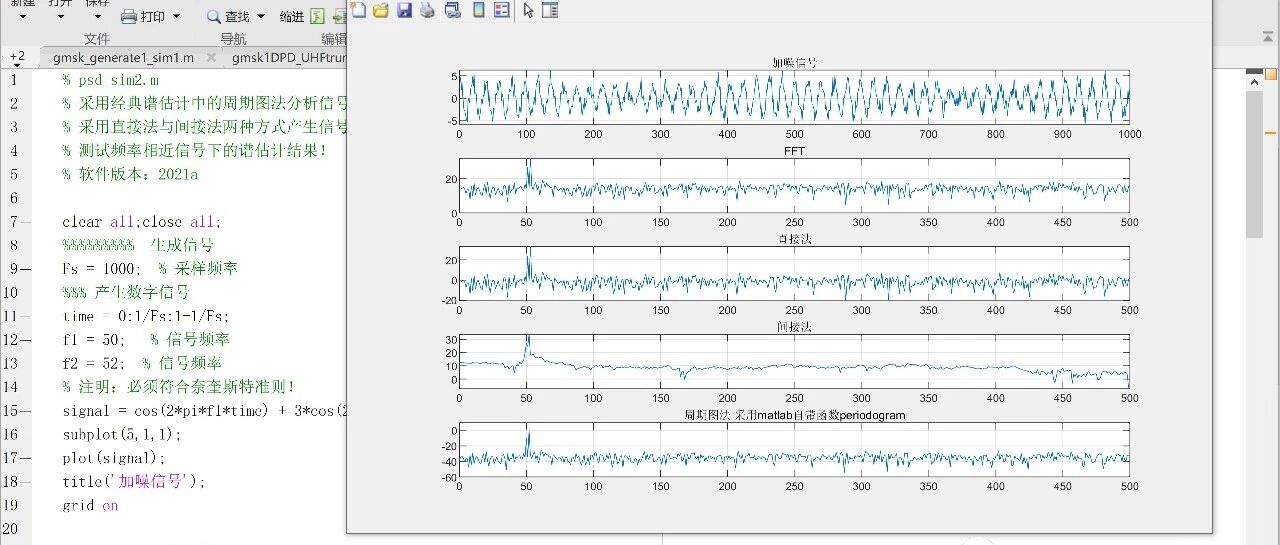Save the figure with the floppy disk icon
Viewport: 1280px width, 545px height.
[x=404, y=10]
